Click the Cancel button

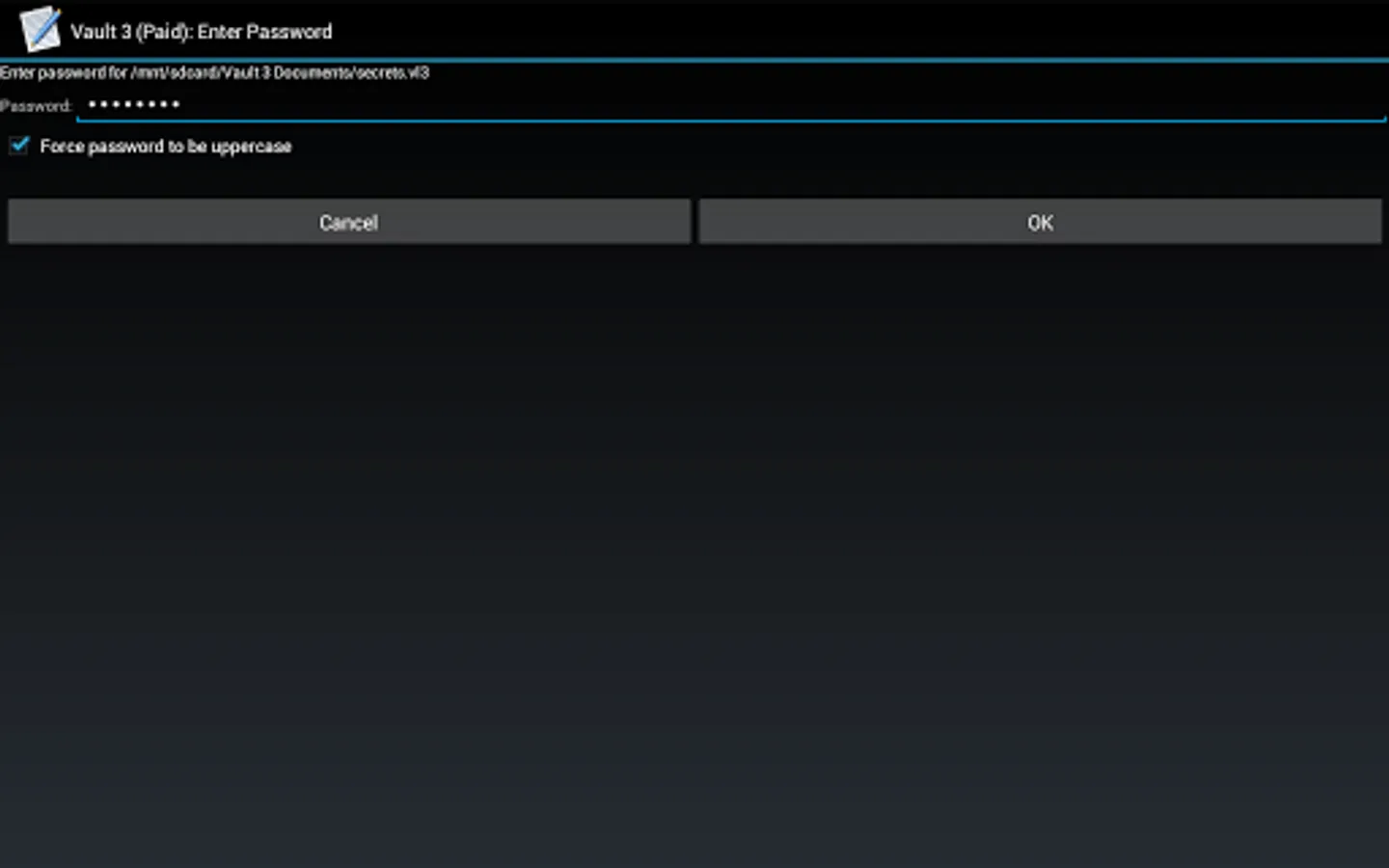coord(349,222)
